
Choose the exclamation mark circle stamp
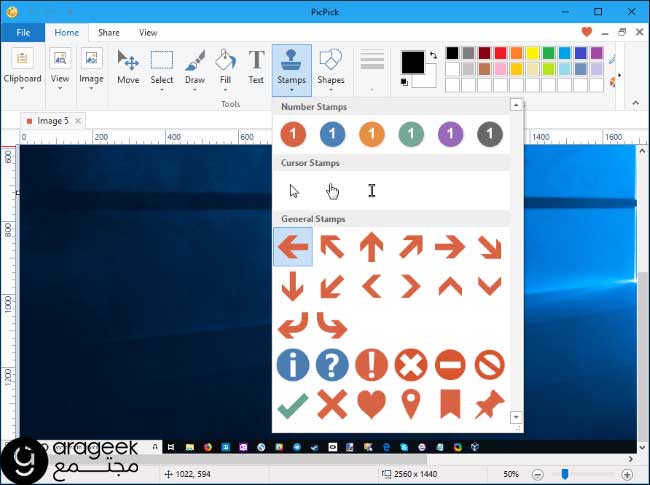coord(371,365)
